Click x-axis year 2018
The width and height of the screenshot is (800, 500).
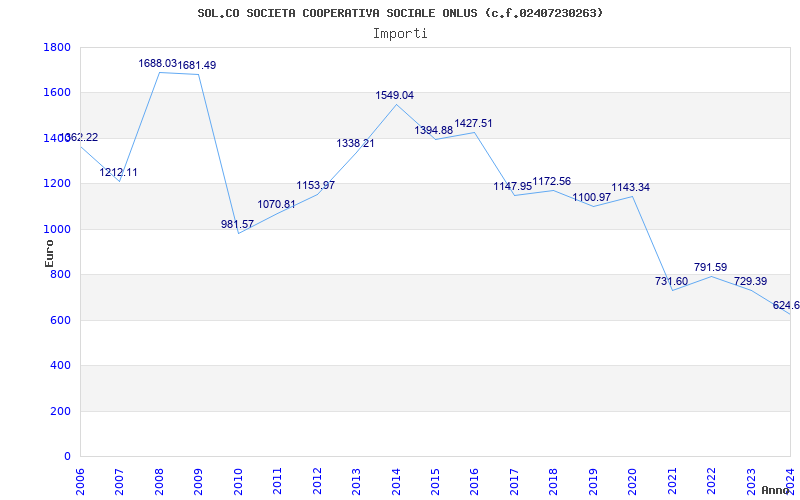554,481
